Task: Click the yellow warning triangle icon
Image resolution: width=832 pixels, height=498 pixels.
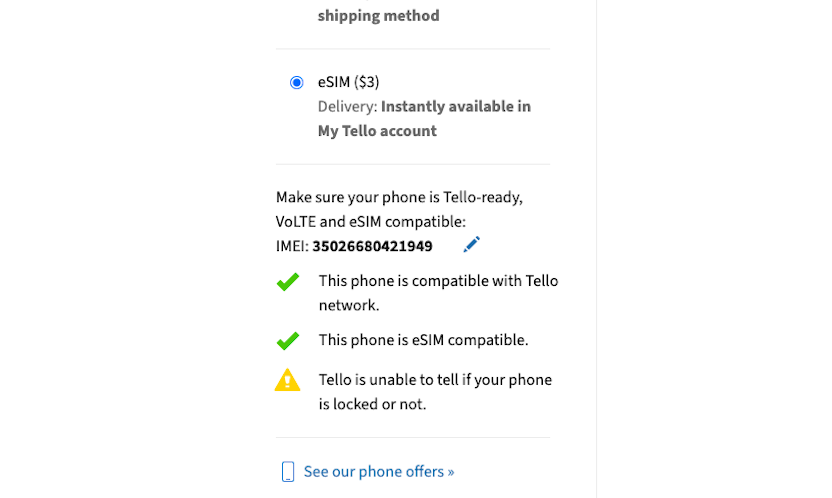Action: 288,380
